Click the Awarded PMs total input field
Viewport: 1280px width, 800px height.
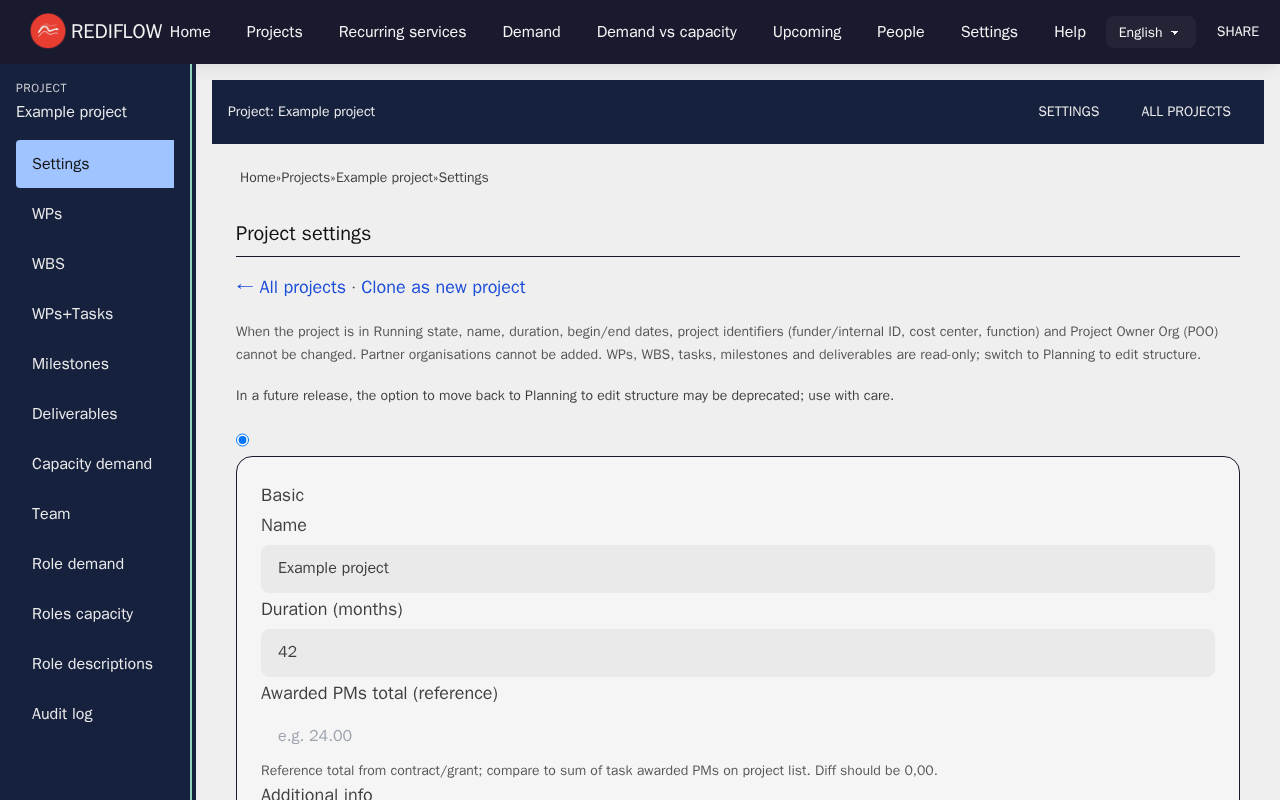738,735
